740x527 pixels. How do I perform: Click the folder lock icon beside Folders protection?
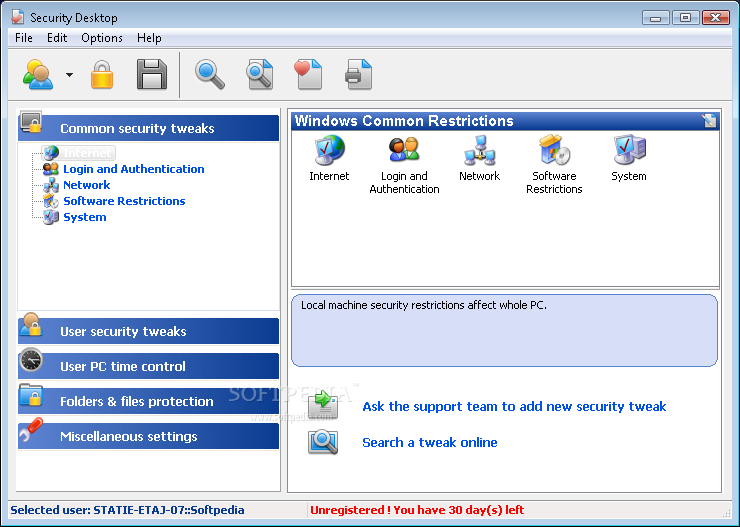point(31,395)
